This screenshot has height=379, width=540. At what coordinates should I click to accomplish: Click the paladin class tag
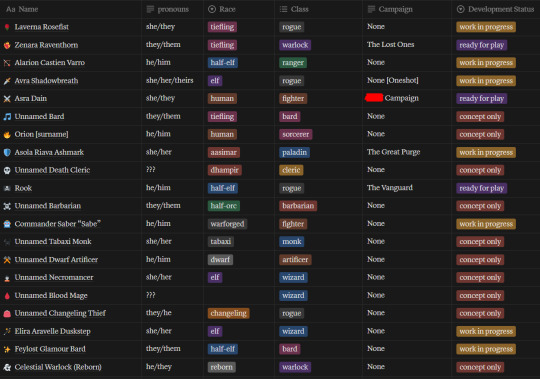point(294,152)
